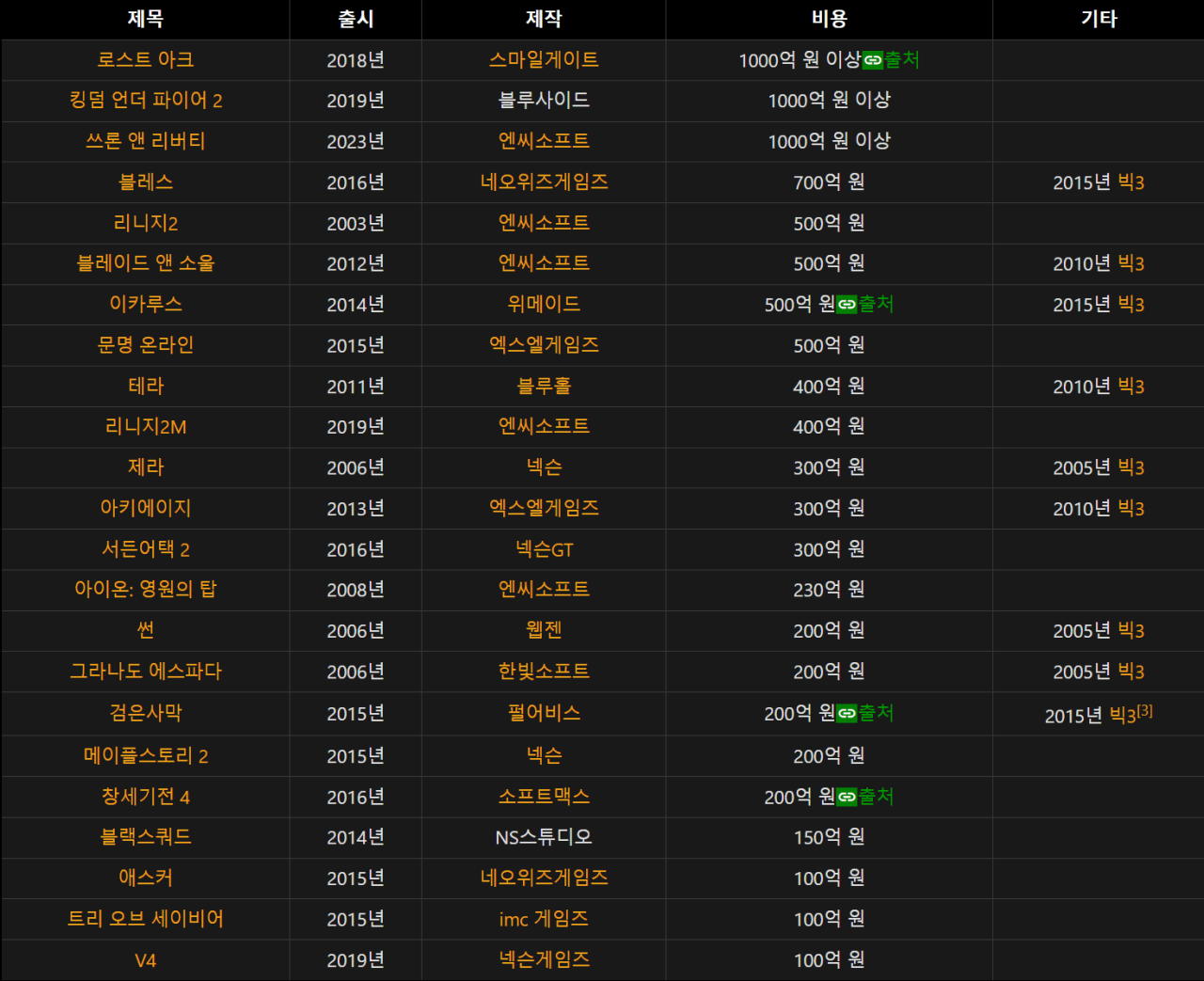Open the V4 title link
The width and height of the screenshot is (1204, 981).
[146, 960]
